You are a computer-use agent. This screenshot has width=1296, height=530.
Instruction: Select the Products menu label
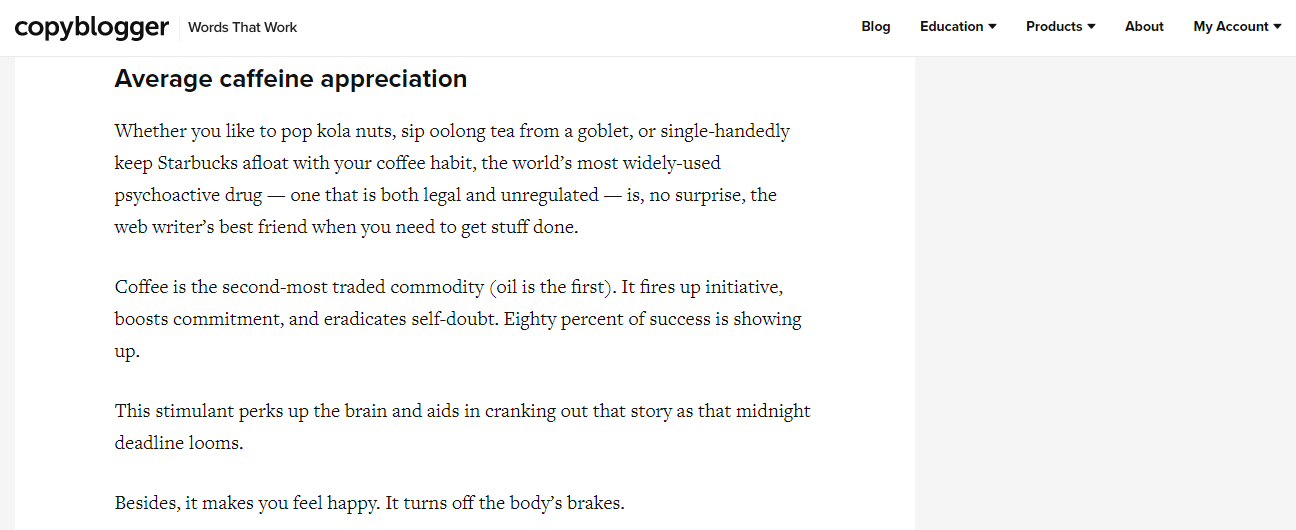pyautogui.click(x=1054, y=27)
